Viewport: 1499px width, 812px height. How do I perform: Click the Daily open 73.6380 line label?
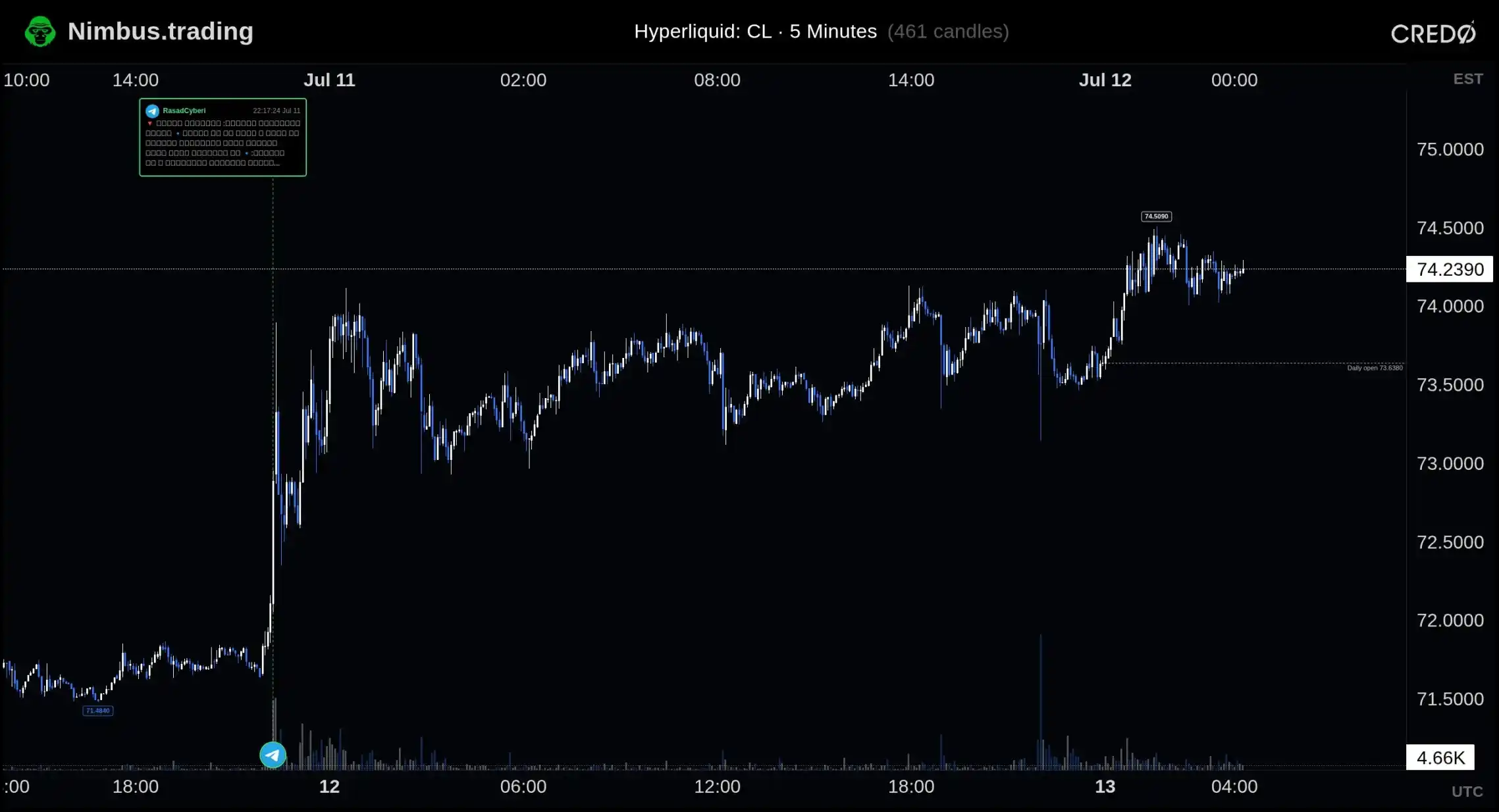click(x=1375, y=368)
